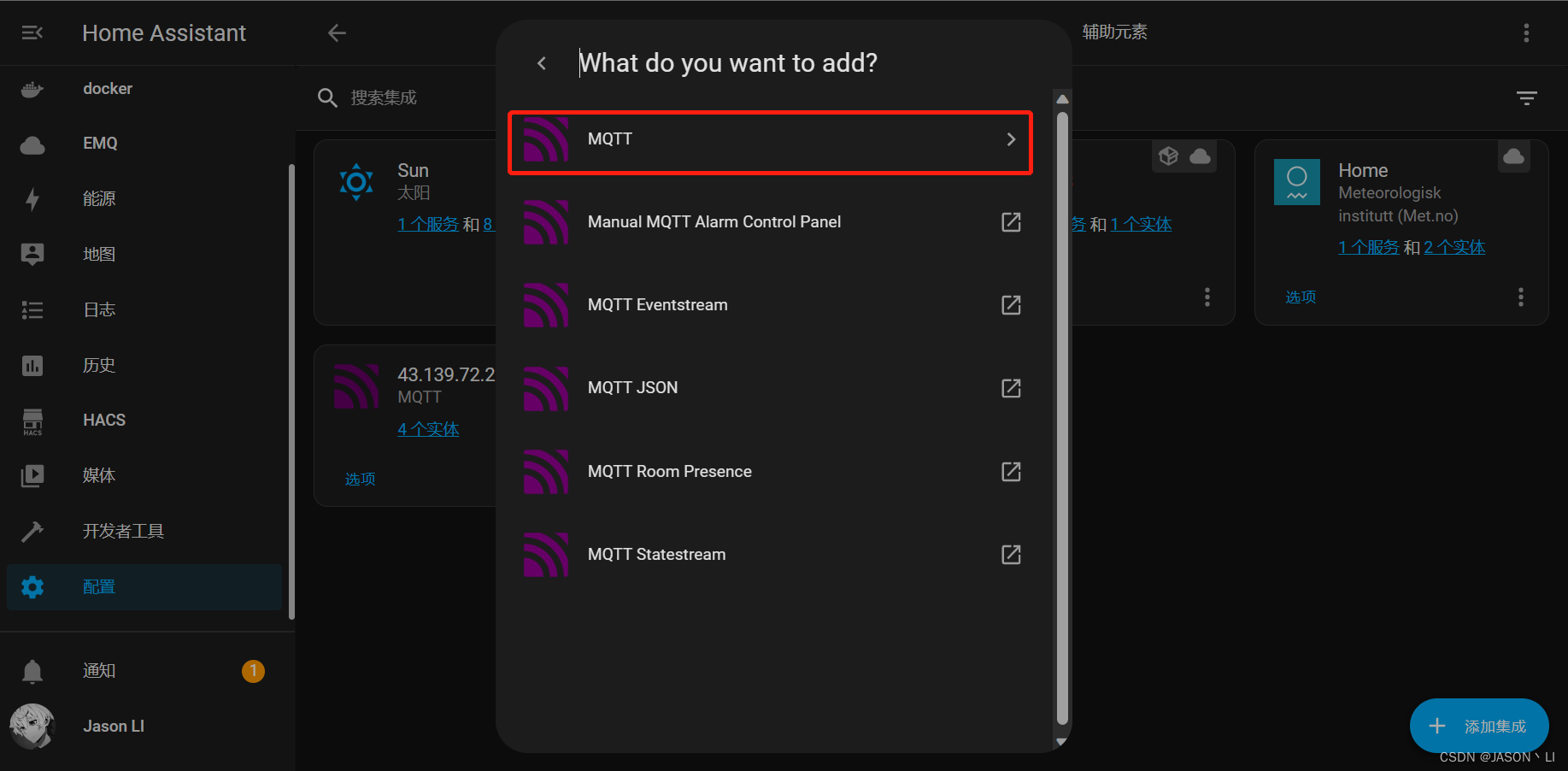The height and width of the screenshot is (771, 1568).
Task: Click the 43.139.72.2 MQTT card icon
Action: [x=356, y=385]
